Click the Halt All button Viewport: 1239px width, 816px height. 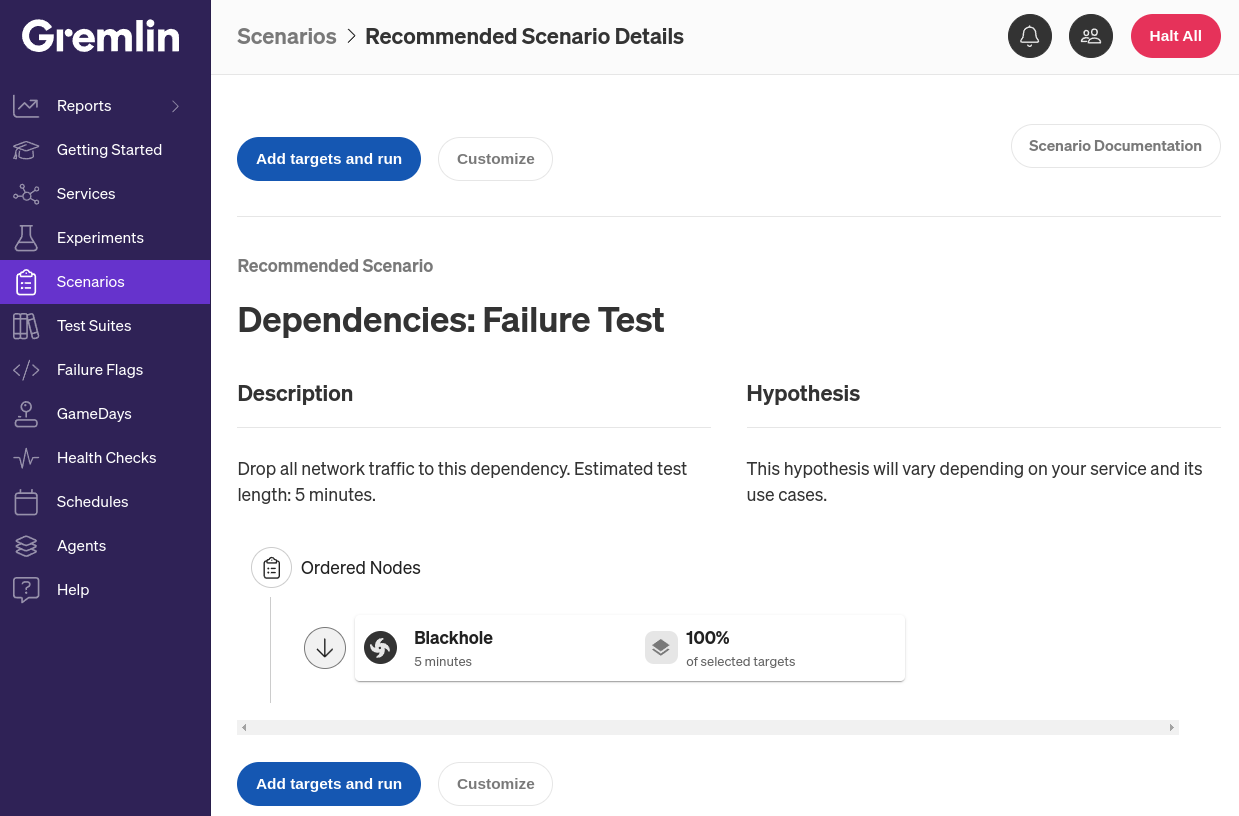[1175, 36]
